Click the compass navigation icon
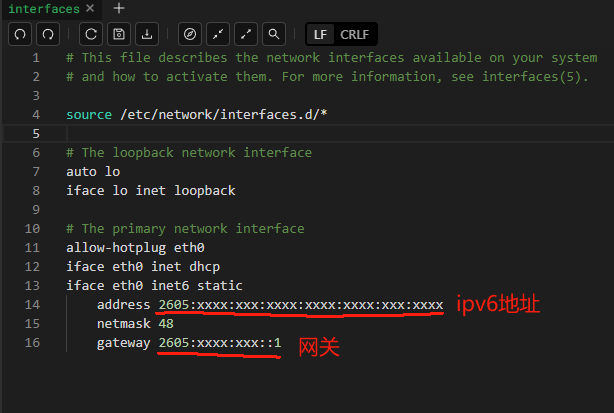This screenshot has height=413, width=614. click(x=193, y=34)
